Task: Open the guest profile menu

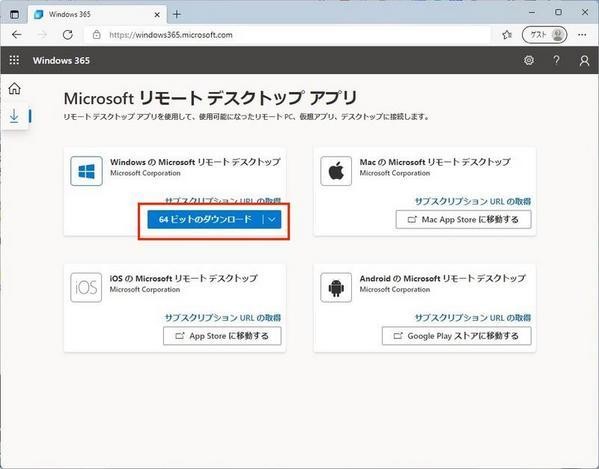Action: 544,35
